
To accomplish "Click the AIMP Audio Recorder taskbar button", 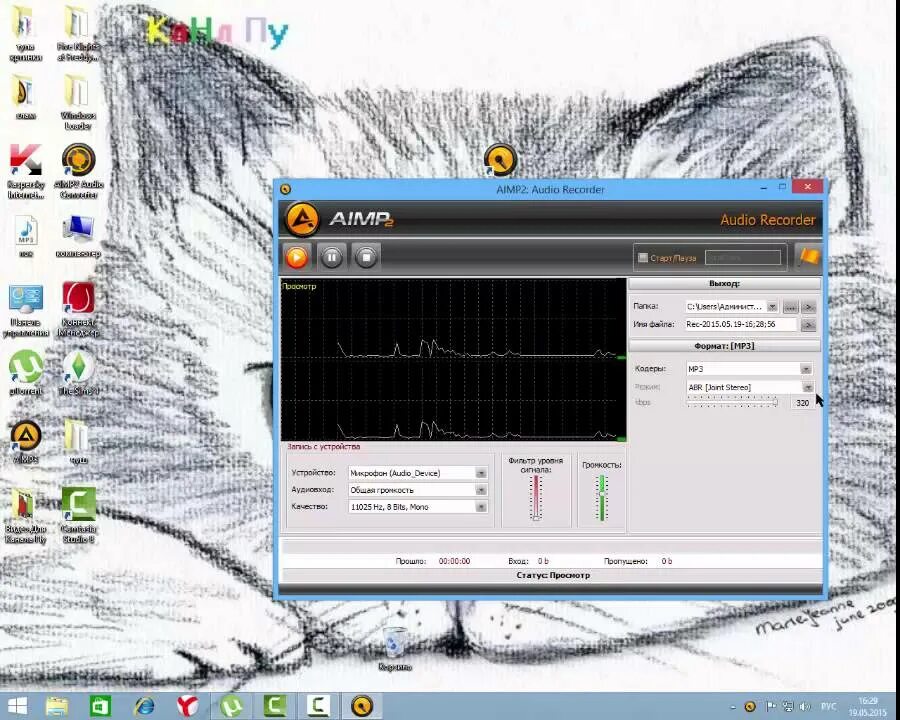I will 362,706.
